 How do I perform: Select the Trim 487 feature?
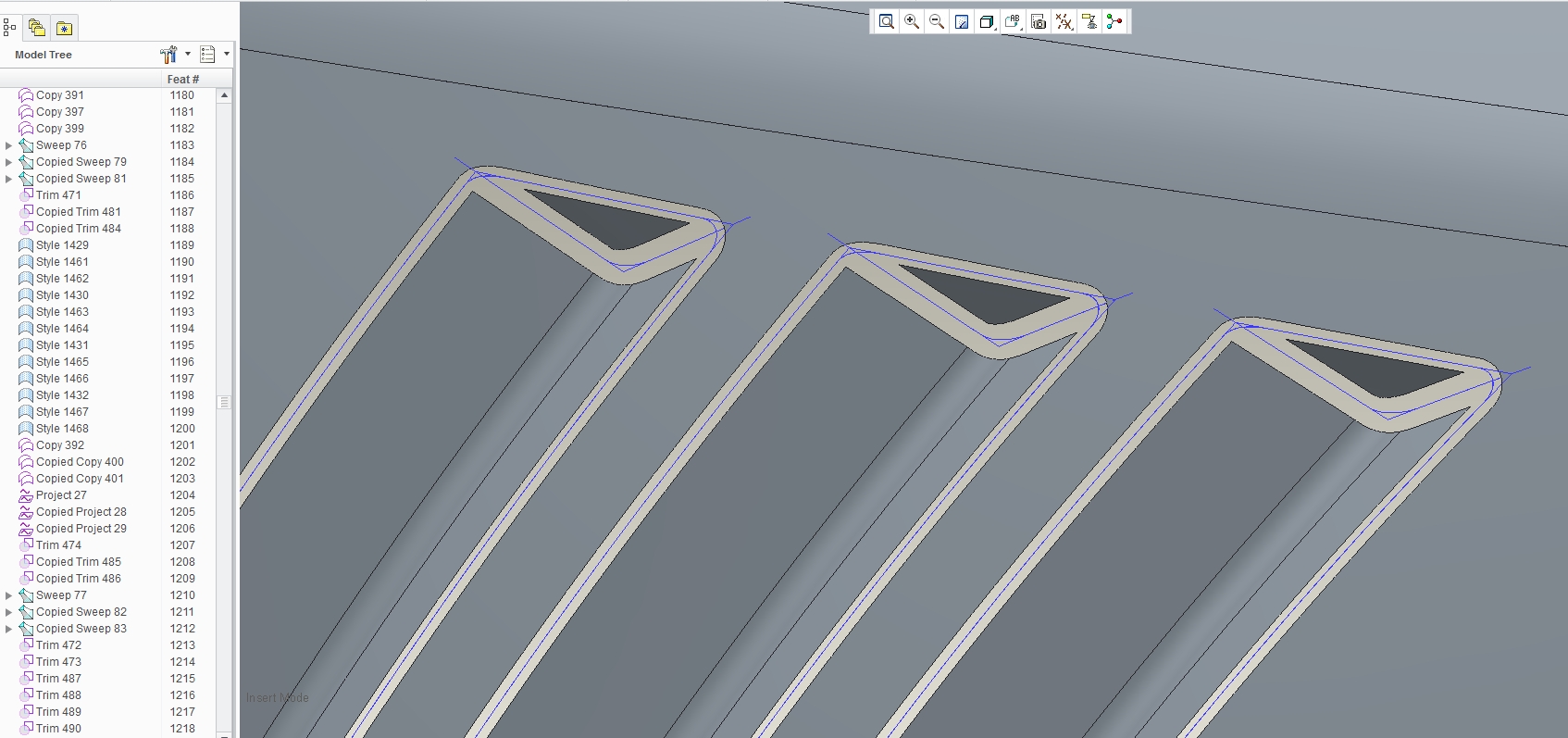pyautogui.click(x=58, y=679)
